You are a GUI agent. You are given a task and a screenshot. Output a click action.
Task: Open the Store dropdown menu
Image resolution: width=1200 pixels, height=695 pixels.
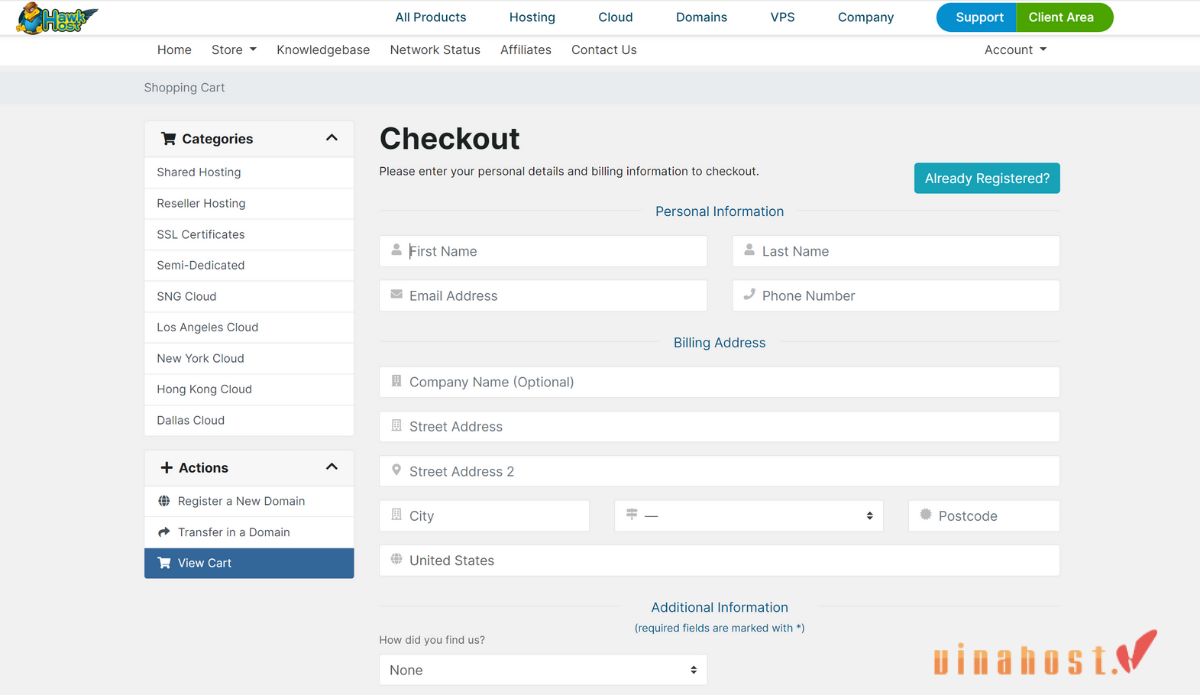coord(234,49)
